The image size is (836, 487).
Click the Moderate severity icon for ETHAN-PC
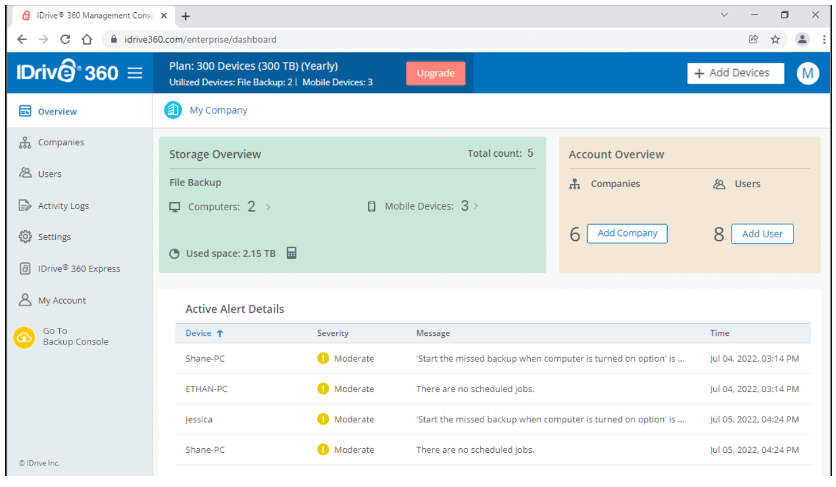[323, 389]
